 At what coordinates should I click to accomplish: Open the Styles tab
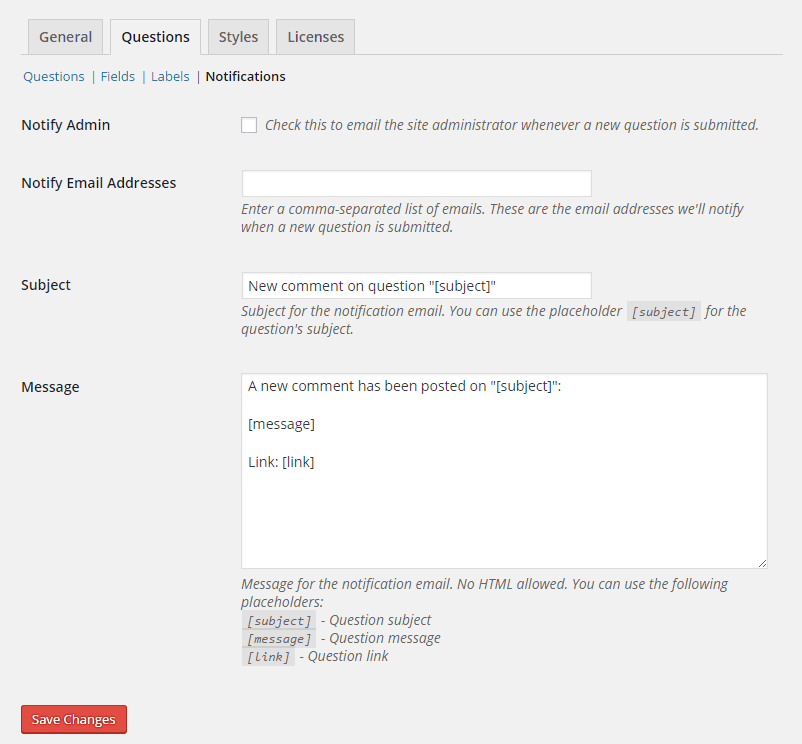point(238,37)
